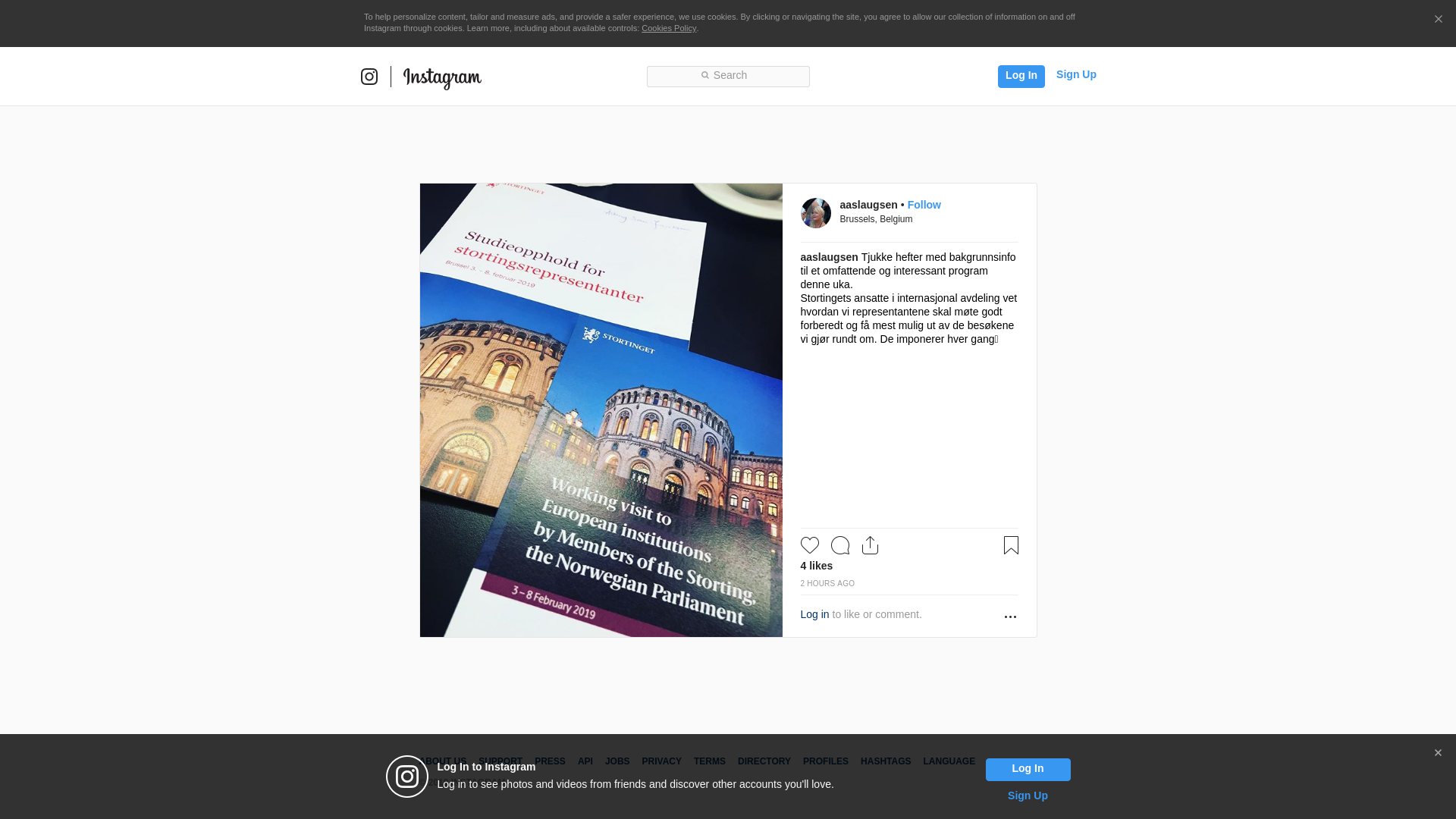The width and height of the screenshot is (1456, 819).
Task: Open the PROFILES footer link
Action: (826, 761)
